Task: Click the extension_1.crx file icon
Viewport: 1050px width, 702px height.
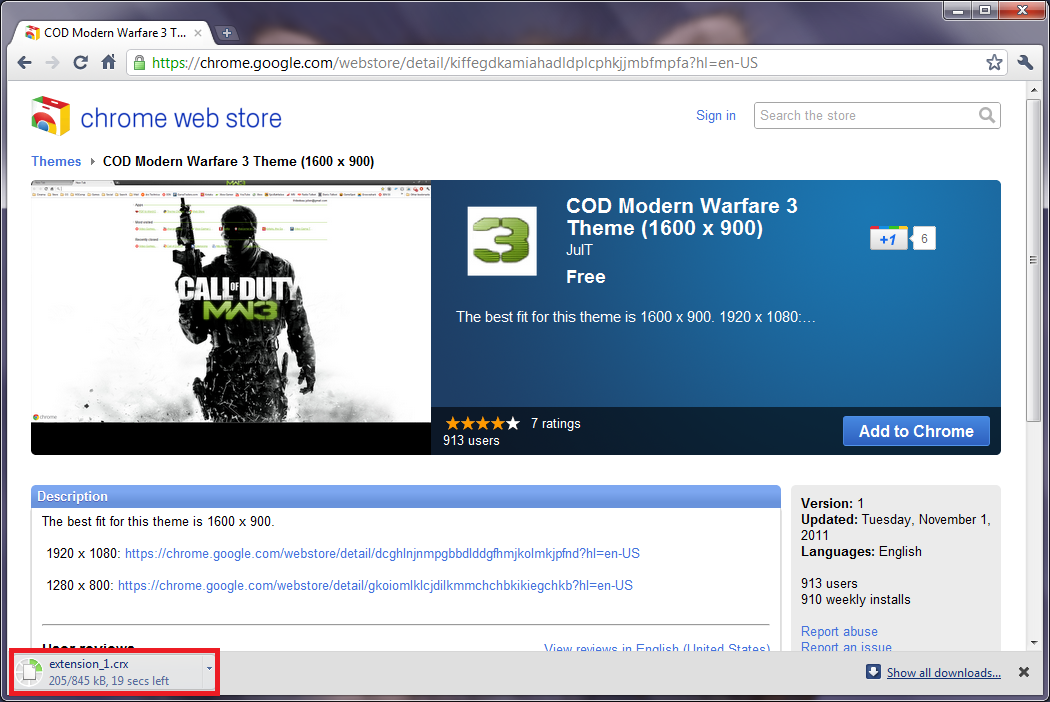Action: (x=29, y=672)
